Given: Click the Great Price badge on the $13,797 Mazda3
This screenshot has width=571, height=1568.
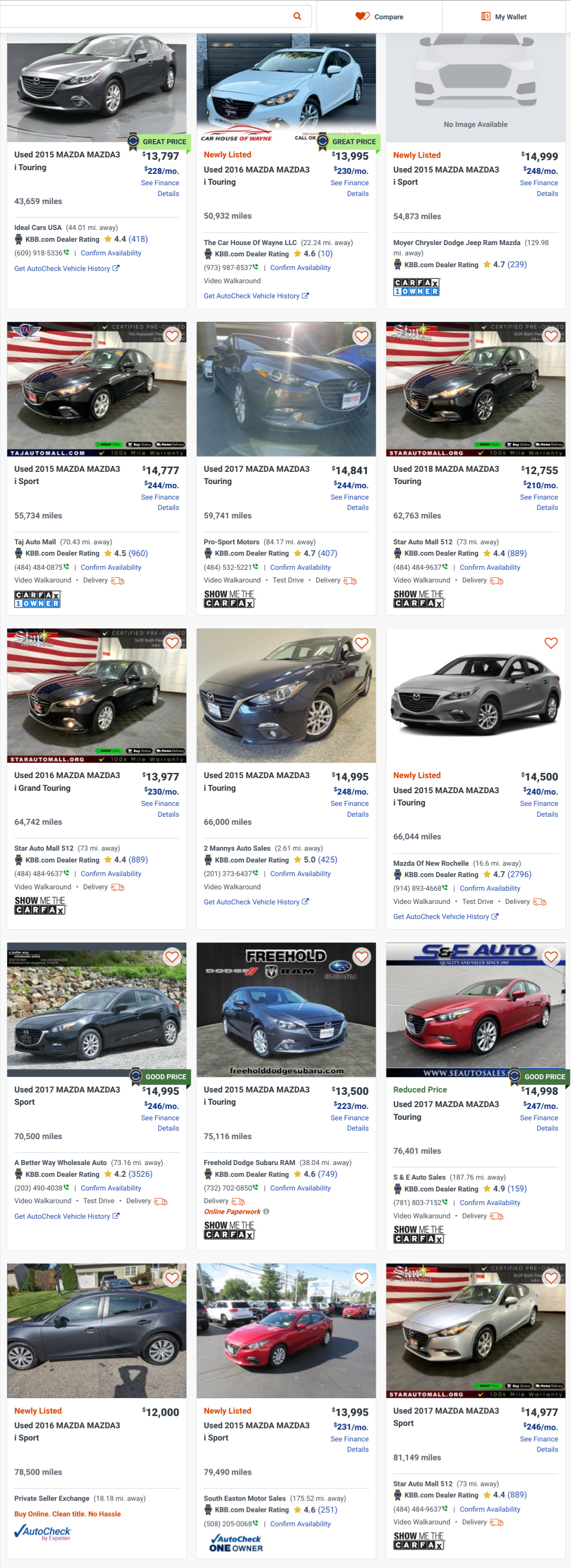Looking at the screenshot, I should pyautogui.click(x=158, y=142).
